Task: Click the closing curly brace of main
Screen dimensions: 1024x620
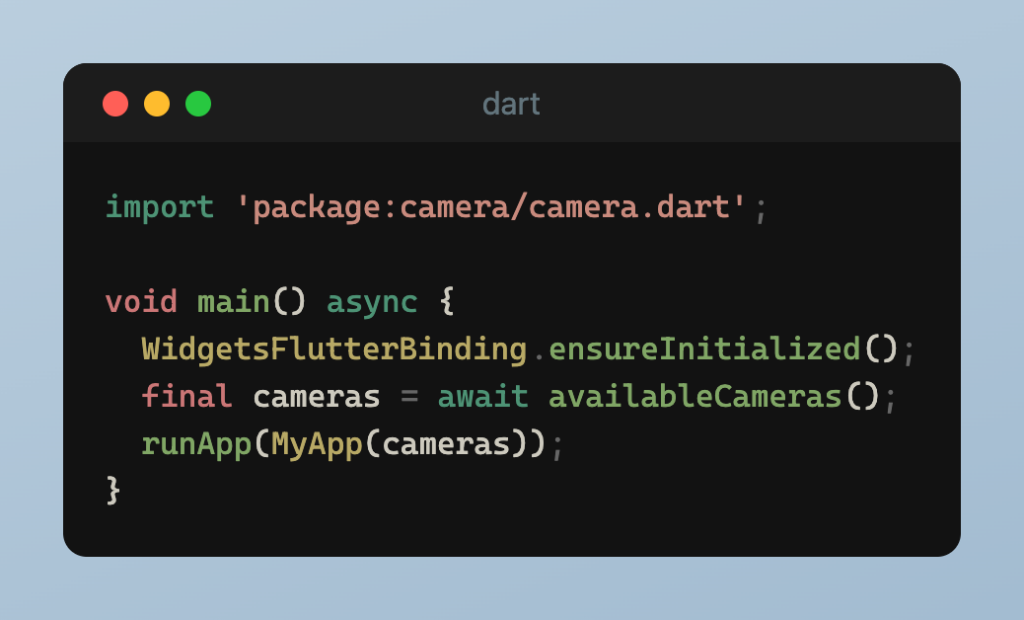Action: 113,491
